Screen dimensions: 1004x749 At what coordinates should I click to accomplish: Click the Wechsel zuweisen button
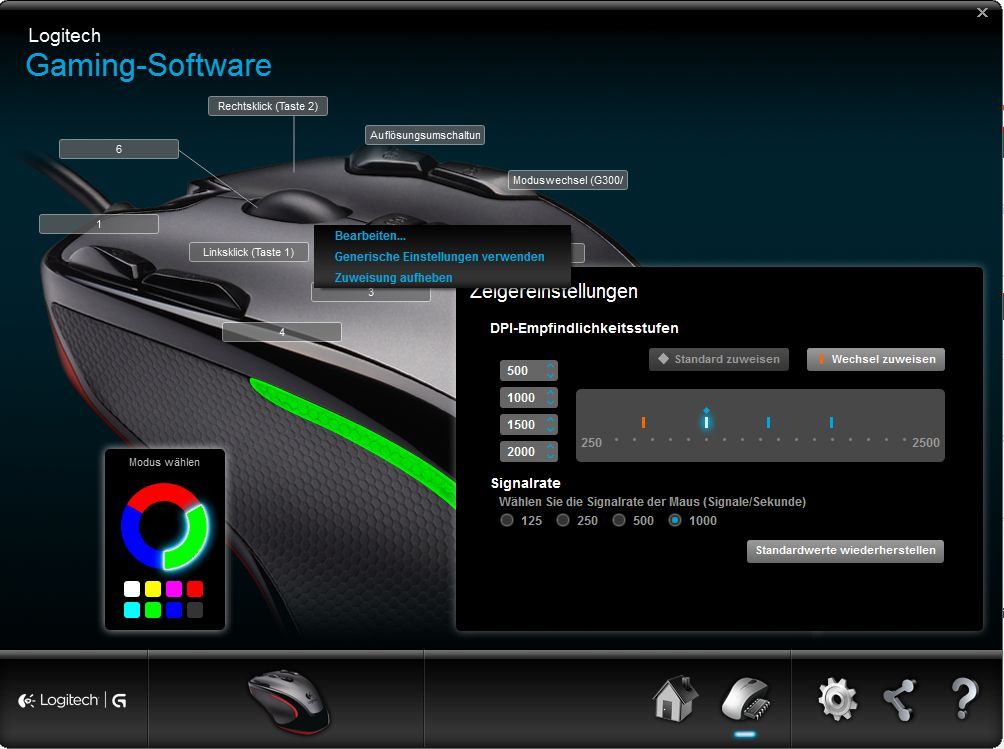pyautogui.click(x=875, y=359)
